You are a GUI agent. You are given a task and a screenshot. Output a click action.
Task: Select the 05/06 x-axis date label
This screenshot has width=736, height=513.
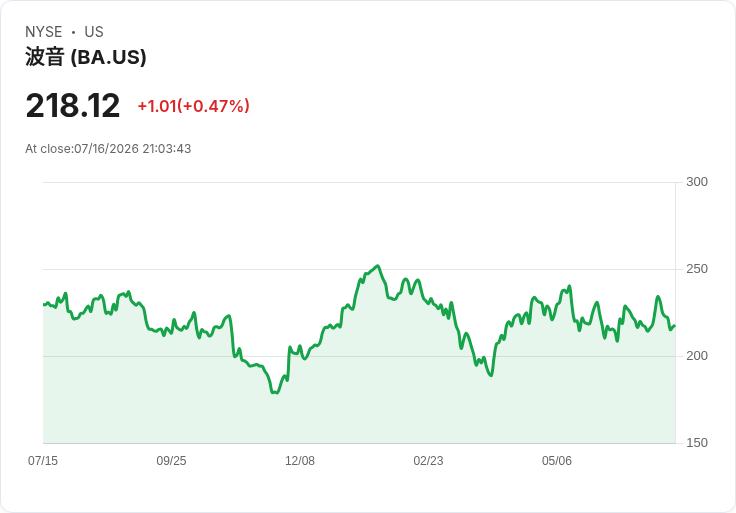coord(557,461)
